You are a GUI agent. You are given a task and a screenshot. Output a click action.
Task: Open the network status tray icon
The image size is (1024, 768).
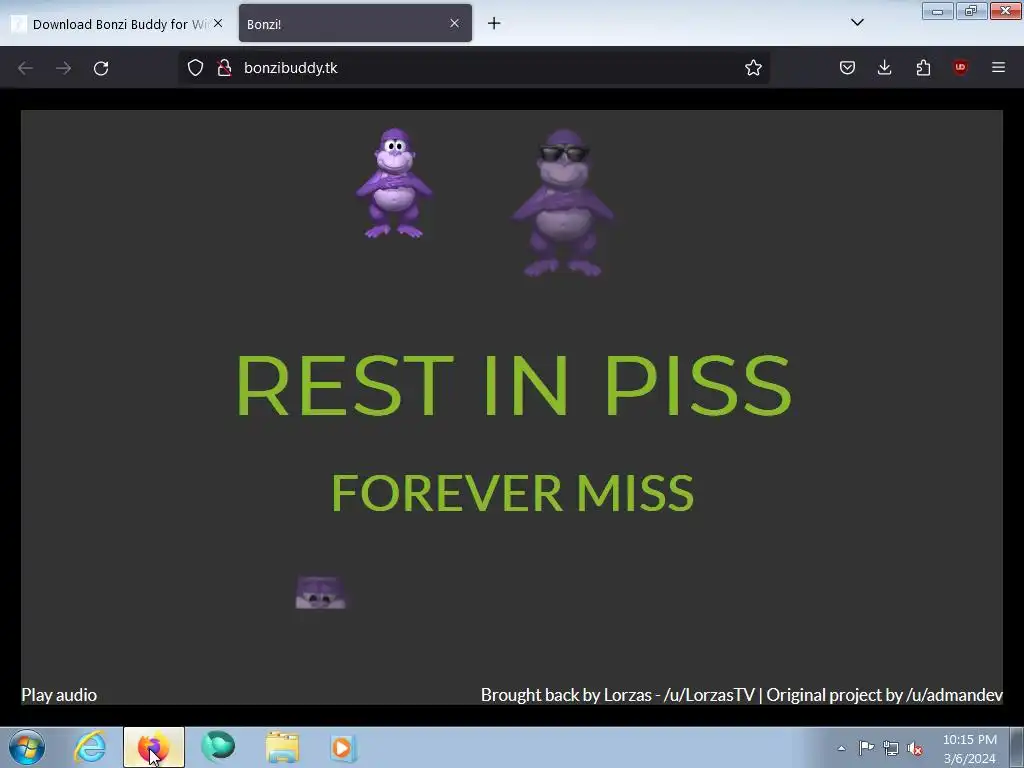coord(891,748)
